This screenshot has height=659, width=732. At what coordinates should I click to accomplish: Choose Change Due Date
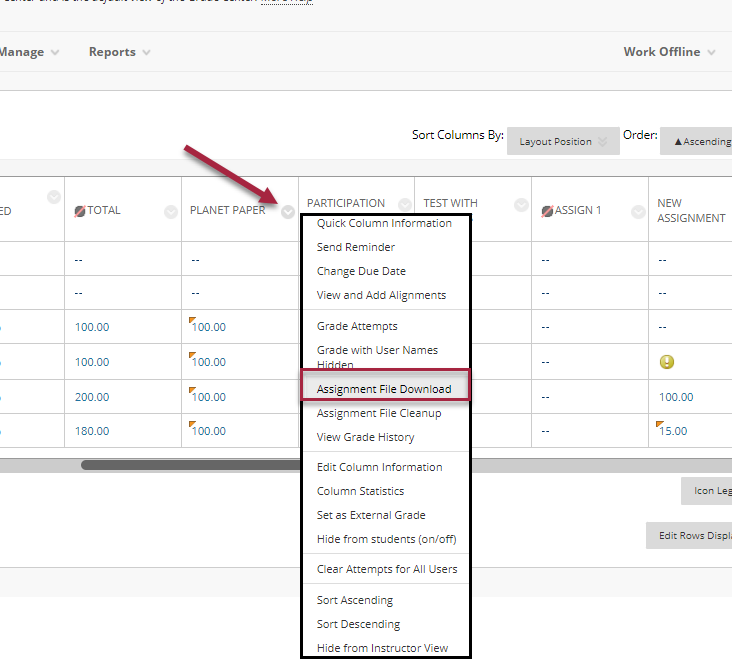point(361,271)
